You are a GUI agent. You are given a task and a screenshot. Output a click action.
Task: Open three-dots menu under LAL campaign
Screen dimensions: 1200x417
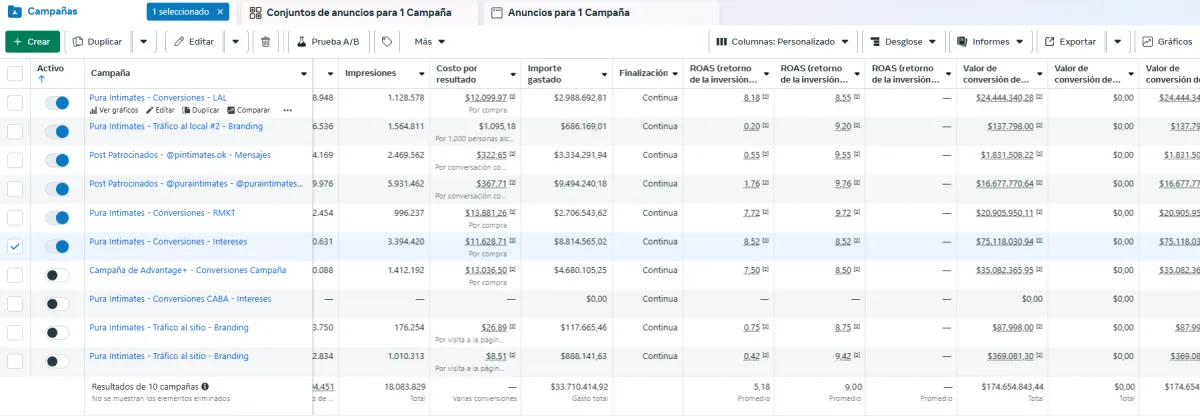tap(288, 110)
